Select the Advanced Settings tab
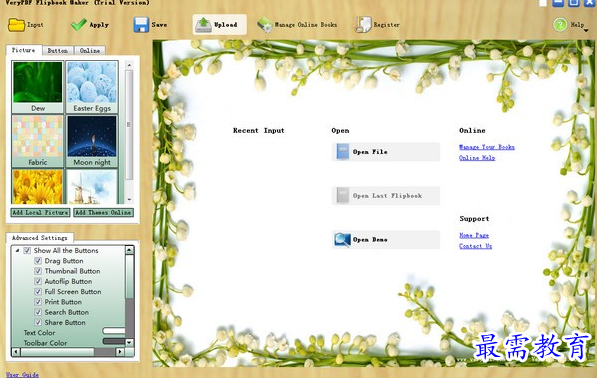This screenshot has width=597, height=378. [x=40, y=238]
